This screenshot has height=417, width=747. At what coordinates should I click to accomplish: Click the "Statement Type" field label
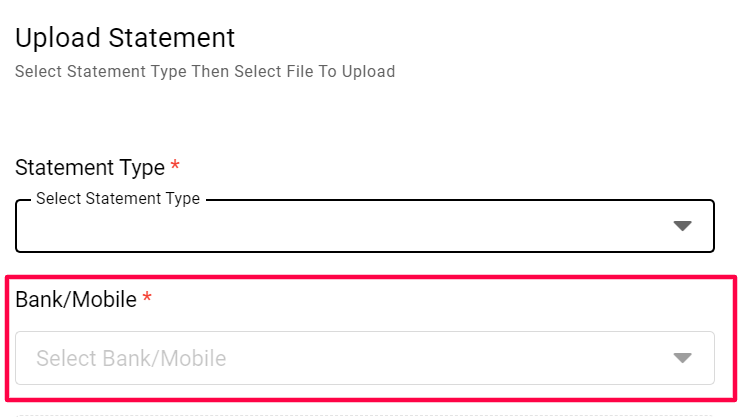click(x=89, y=167)
